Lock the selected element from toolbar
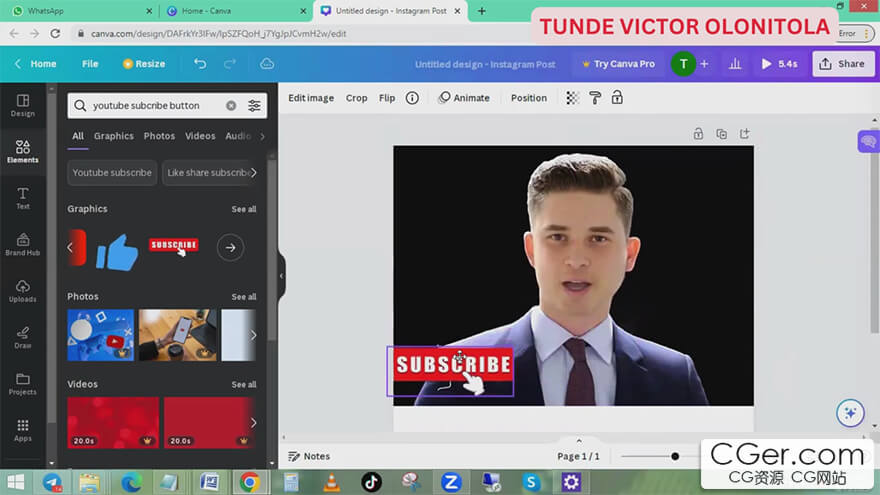Viewport: 880px width, 495px height. click(x=617, y=98)
